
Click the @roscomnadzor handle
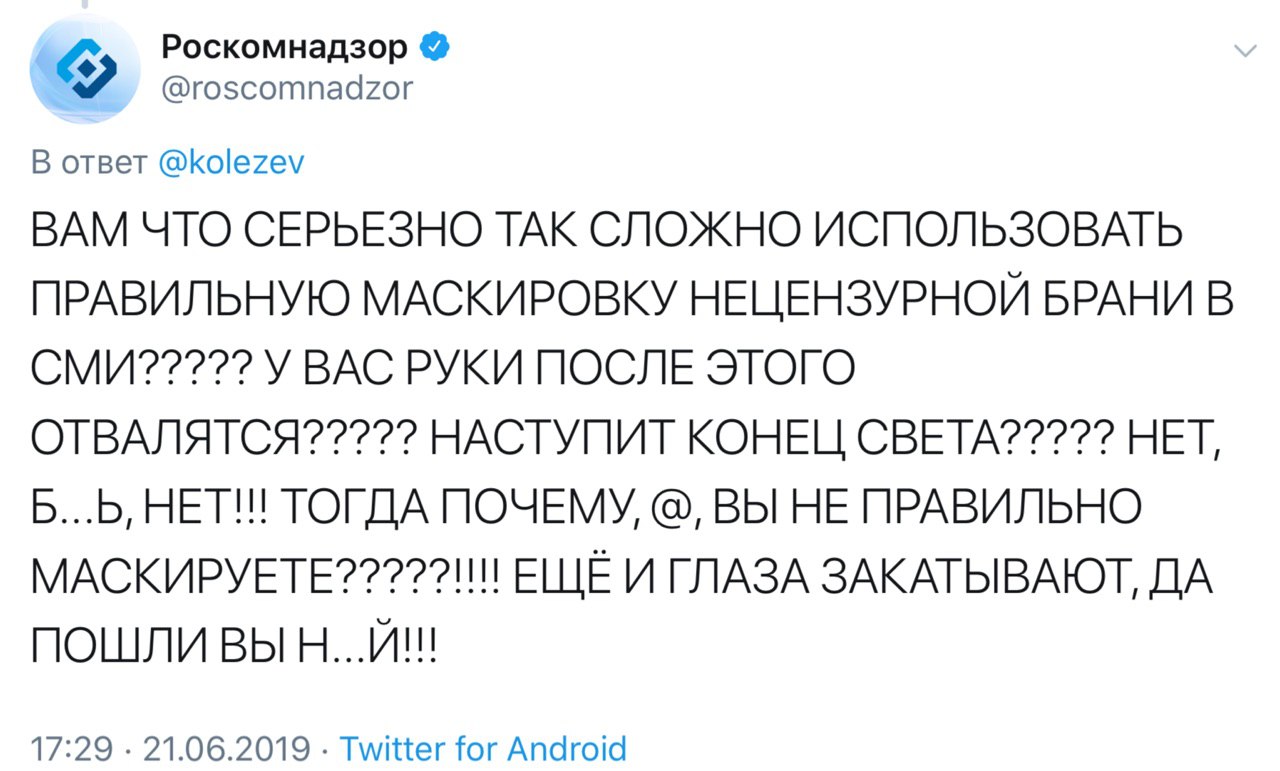pos(285,90)
